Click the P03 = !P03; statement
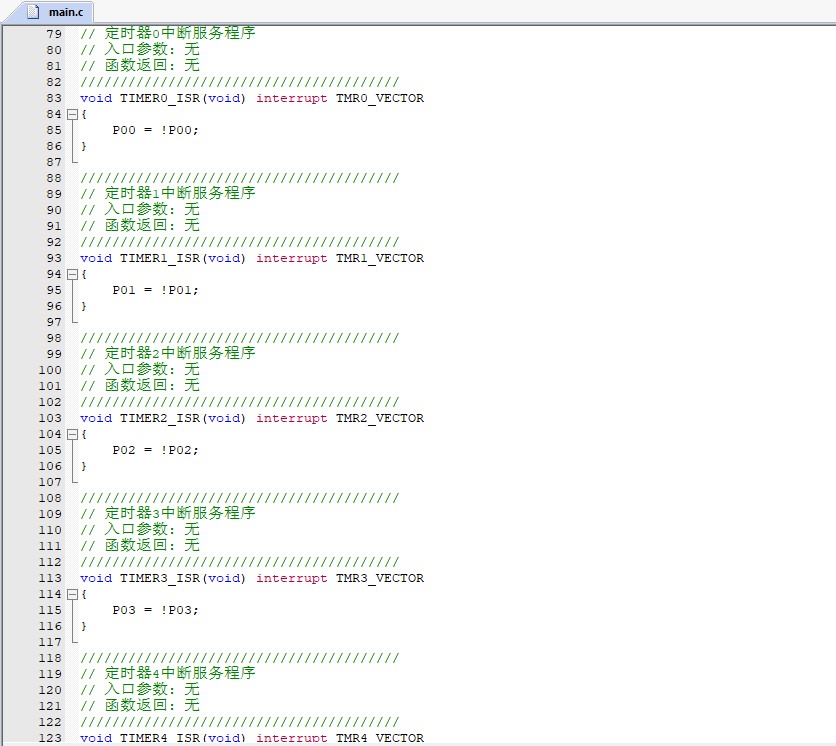Image resolution: width=836 pixels, height=746 pixels. click(155, 610)
